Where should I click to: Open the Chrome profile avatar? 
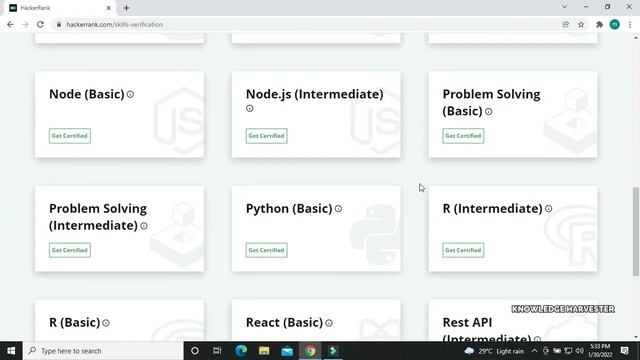coord(614,24)
